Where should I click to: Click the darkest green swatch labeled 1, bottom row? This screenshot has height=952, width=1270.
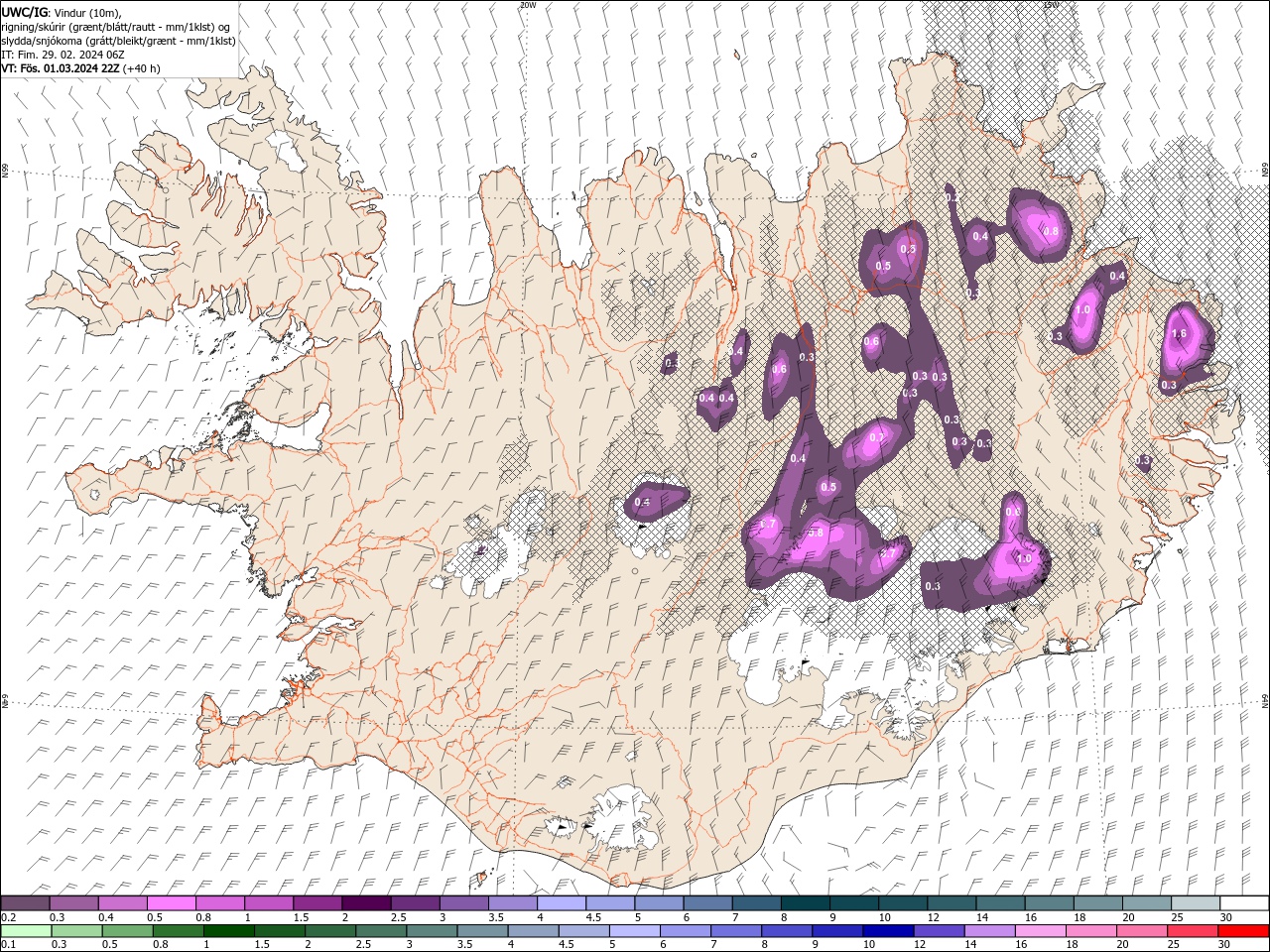coord(228,931)
